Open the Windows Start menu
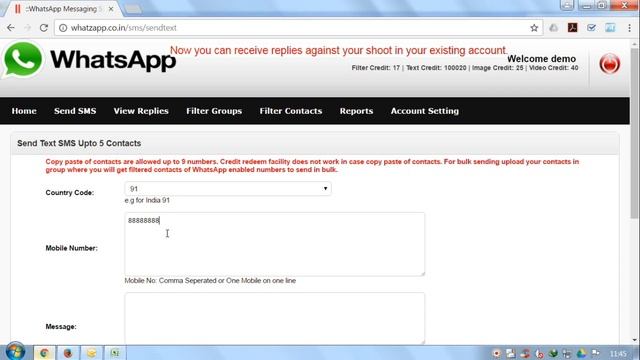 point(15,351)
